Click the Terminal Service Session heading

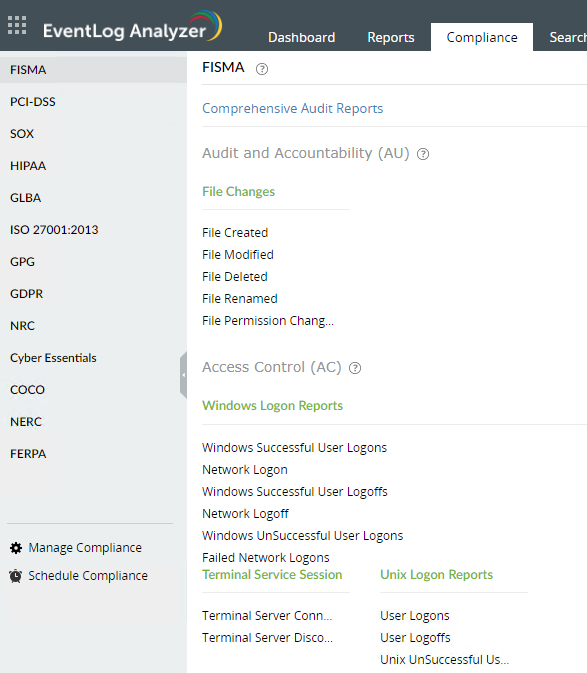[272, 575]
